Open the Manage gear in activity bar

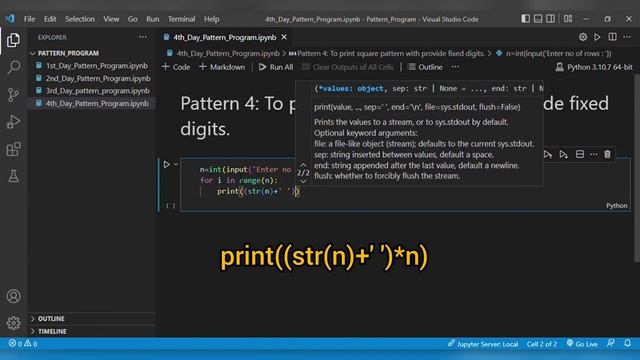pos(13,323)
